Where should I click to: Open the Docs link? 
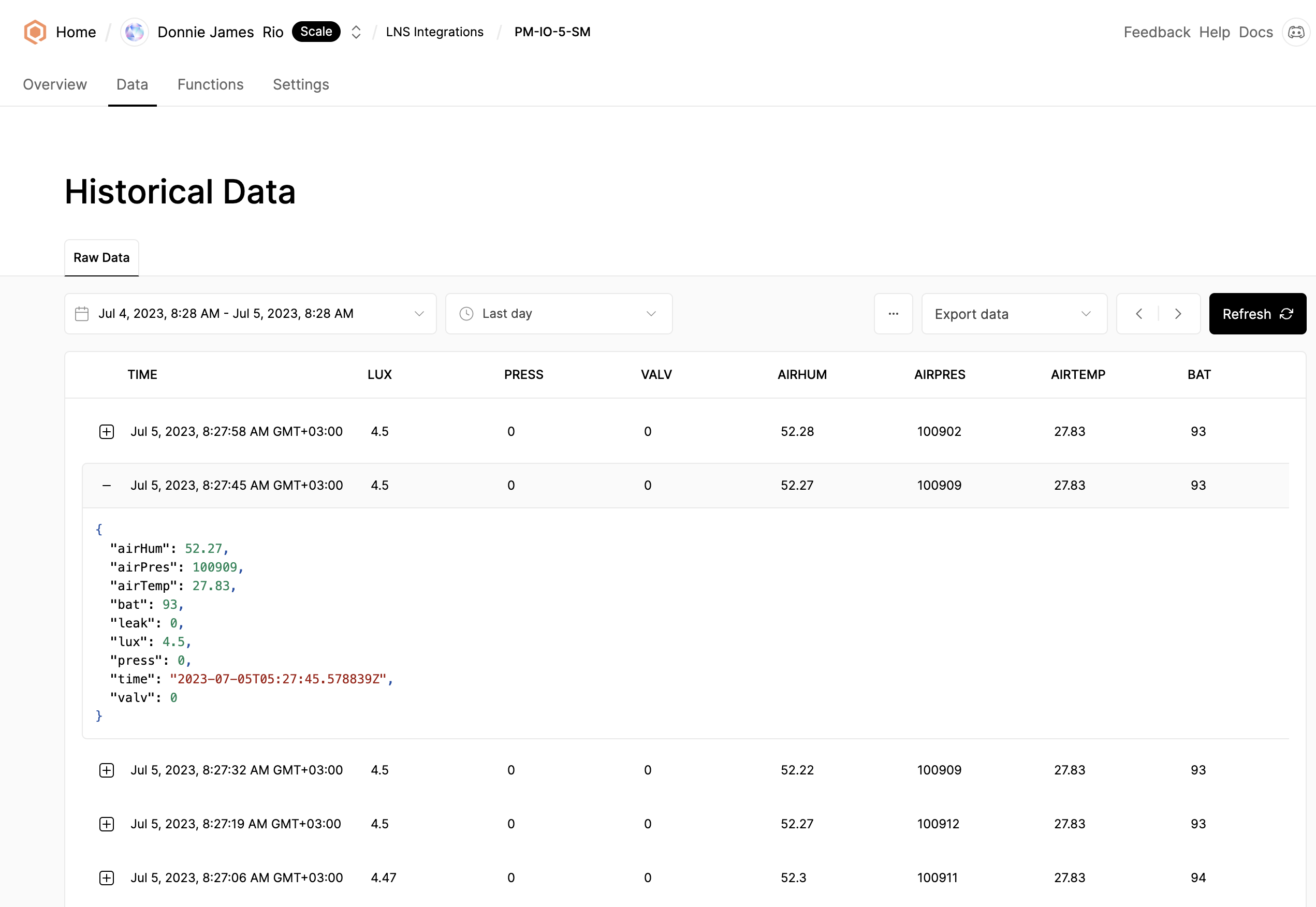[1256, 32]
